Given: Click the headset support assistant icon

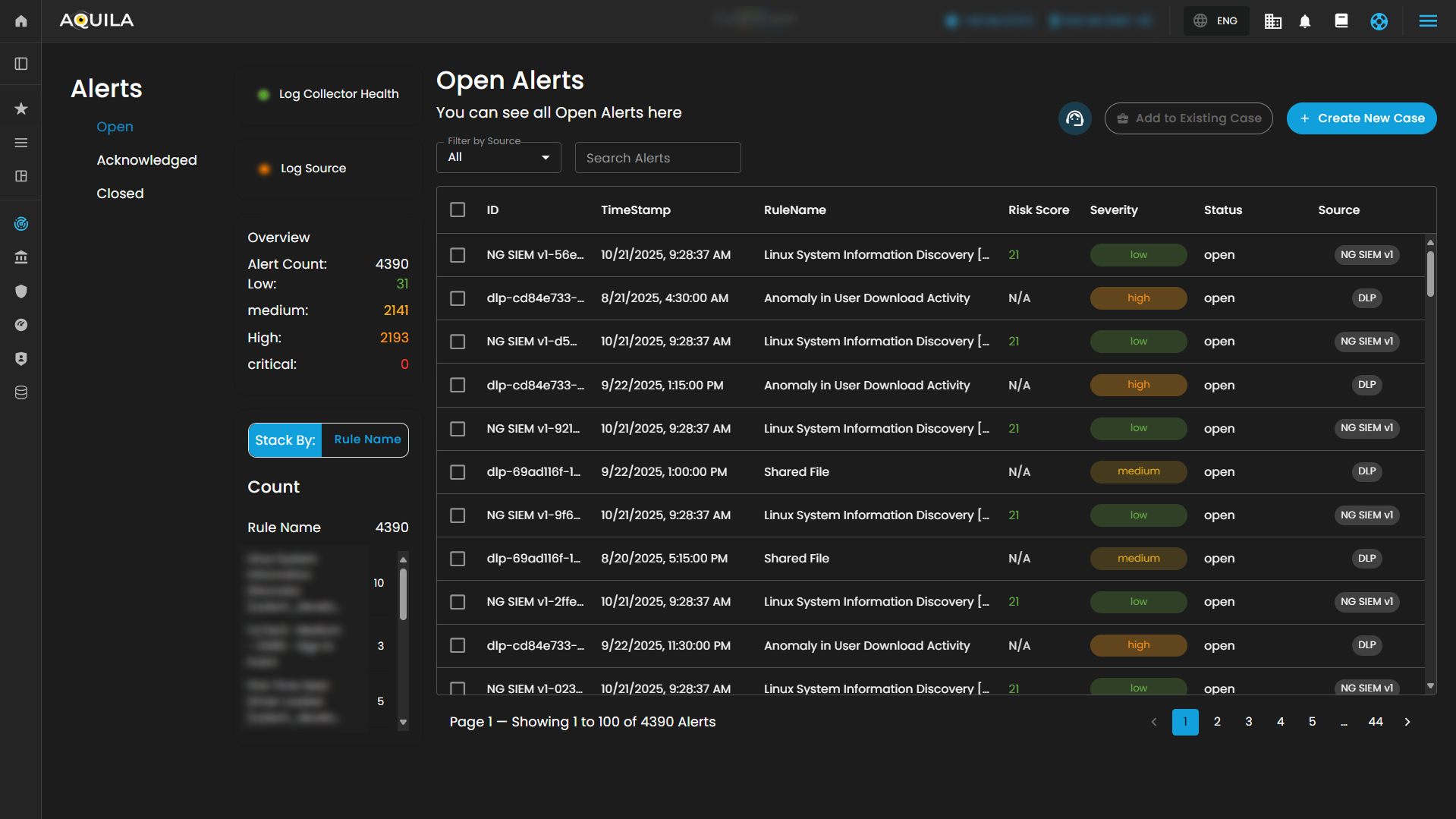Looking at the screenshot, I should 1074,118.
